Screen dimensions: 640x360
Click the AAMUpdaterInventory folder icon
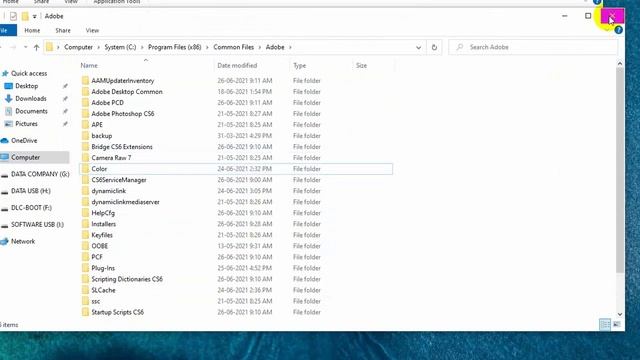coord(85,80)
